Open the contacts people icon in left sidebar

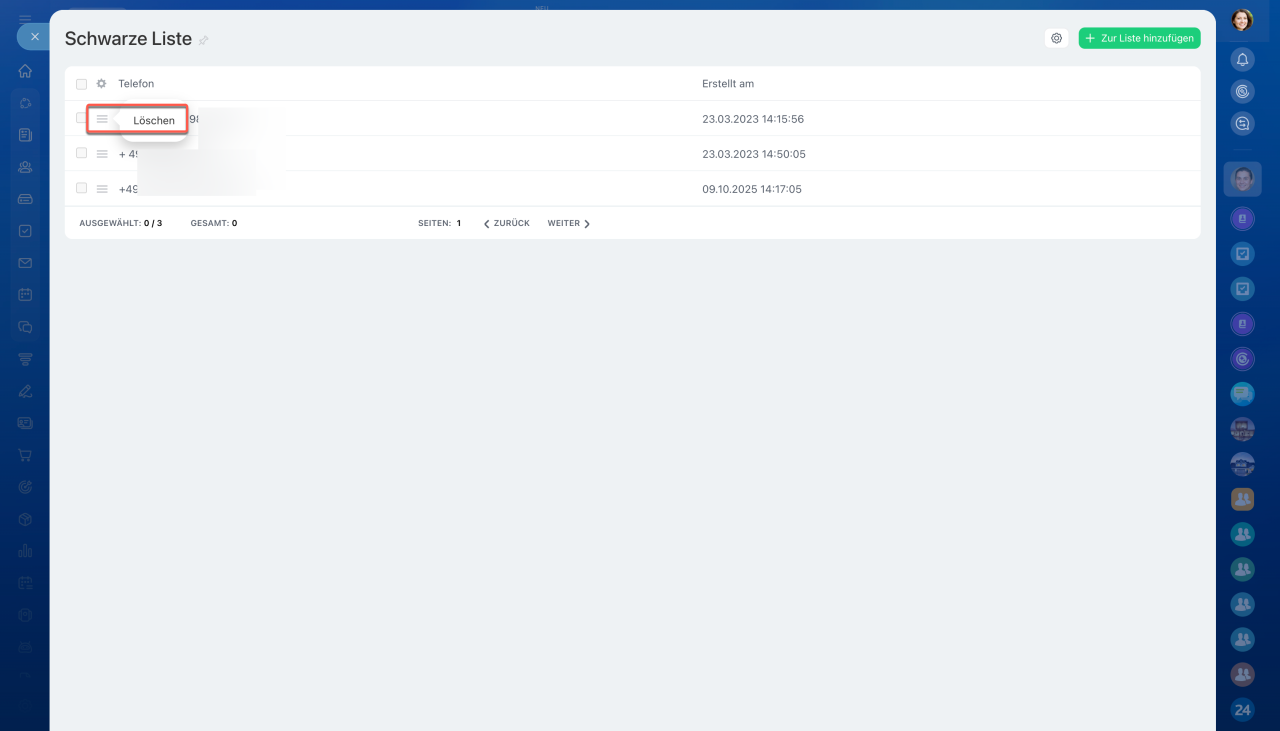pos(25,167)
